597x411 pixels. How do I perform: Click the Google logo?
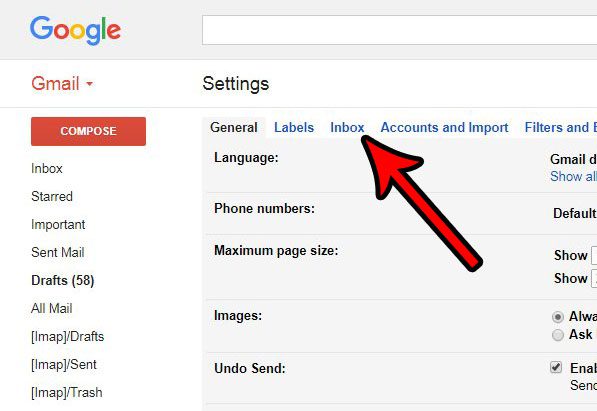pyautogui.click(x=75, y=30)
